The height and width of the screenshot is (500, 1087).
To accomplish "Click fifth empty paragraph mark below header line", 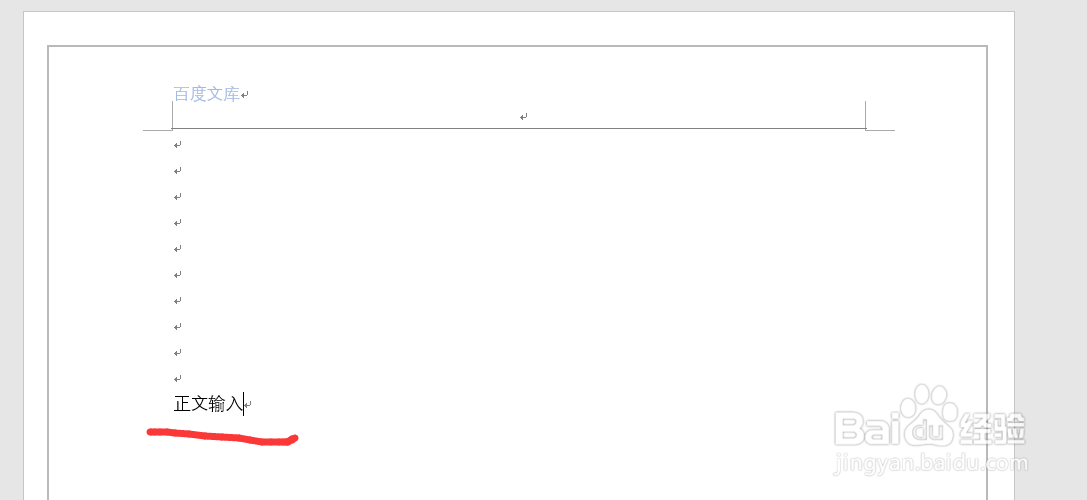I will [x=178, y=249].
